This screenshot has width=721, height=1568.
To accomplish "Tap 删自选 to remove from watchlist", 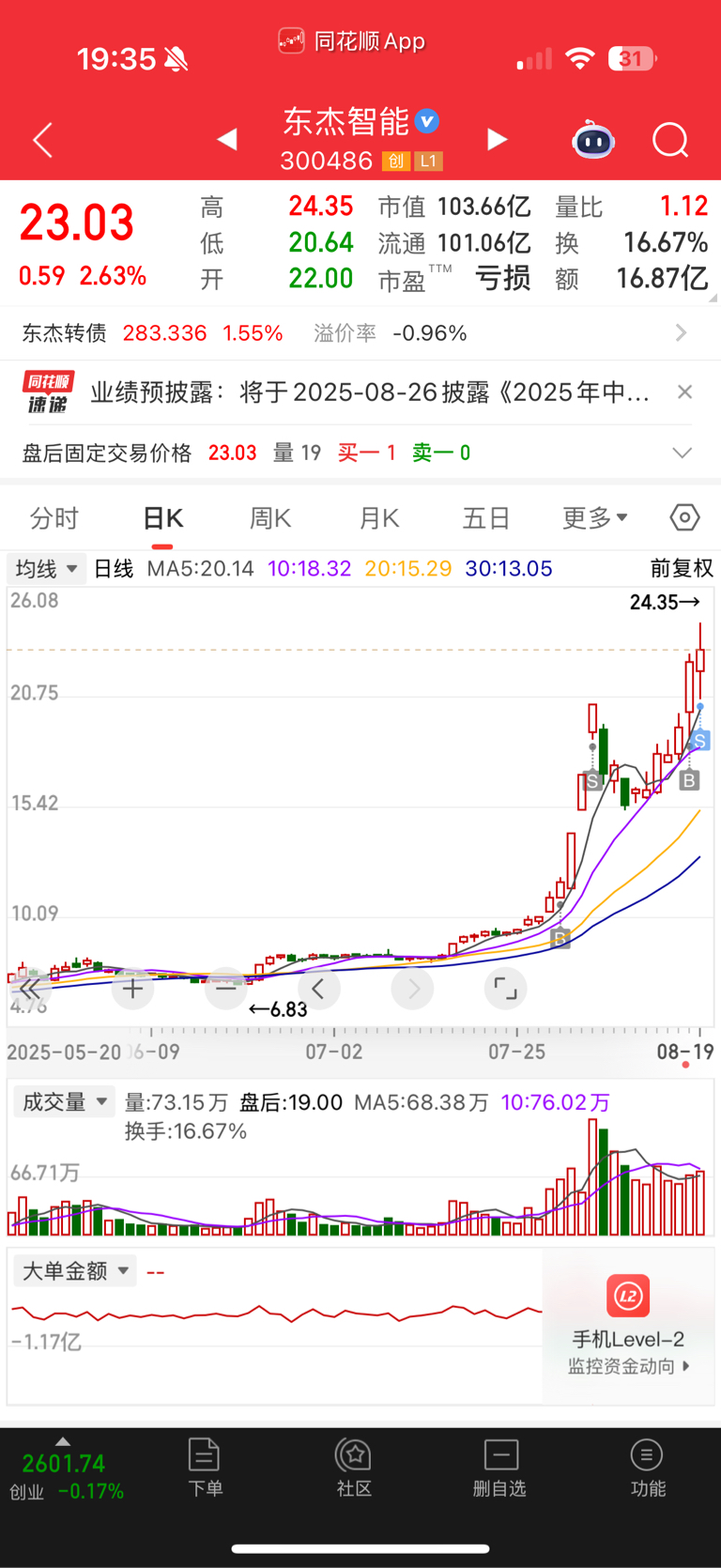I will click(x=499, y=1468).
